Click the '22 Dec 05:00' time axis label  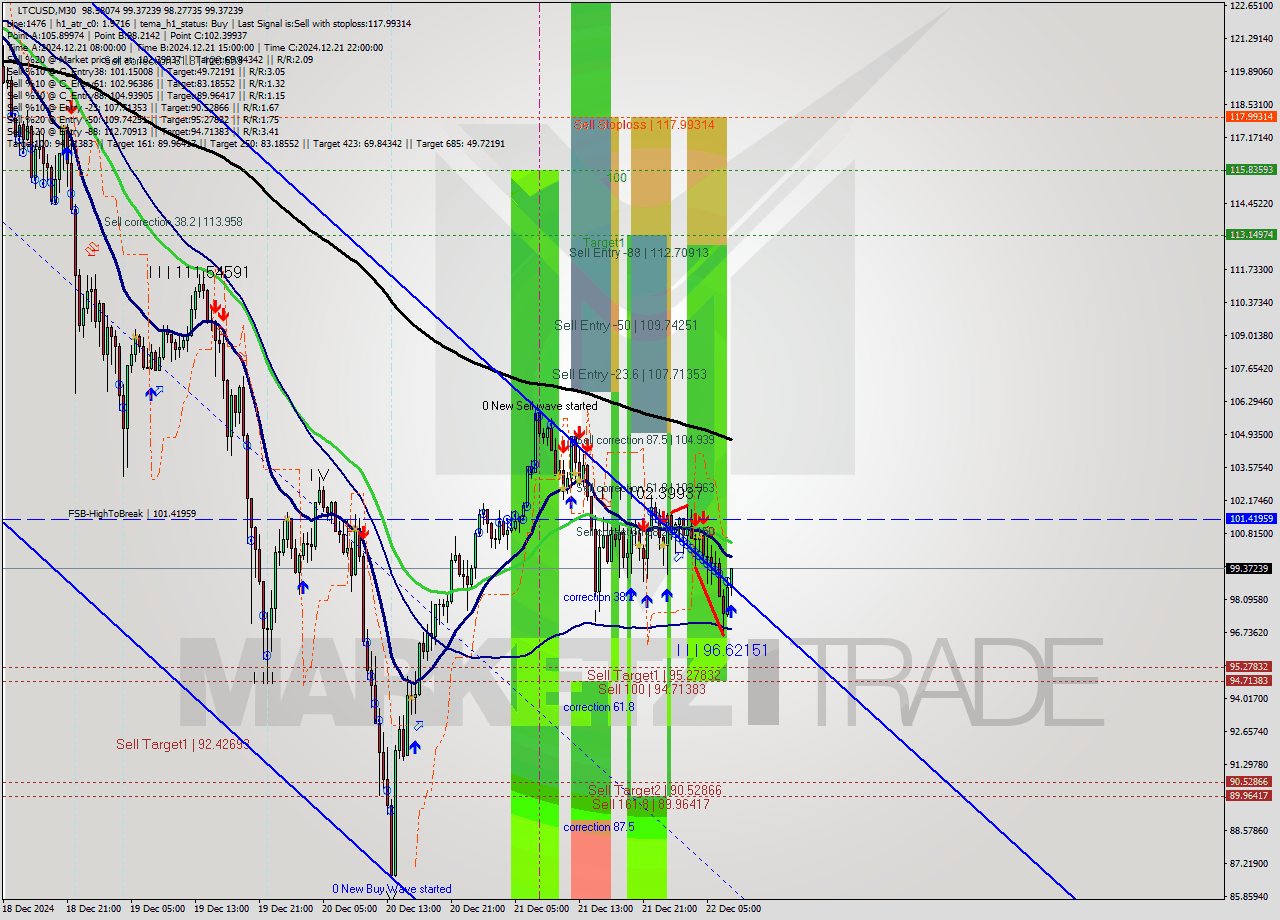[x=733, y=909]
